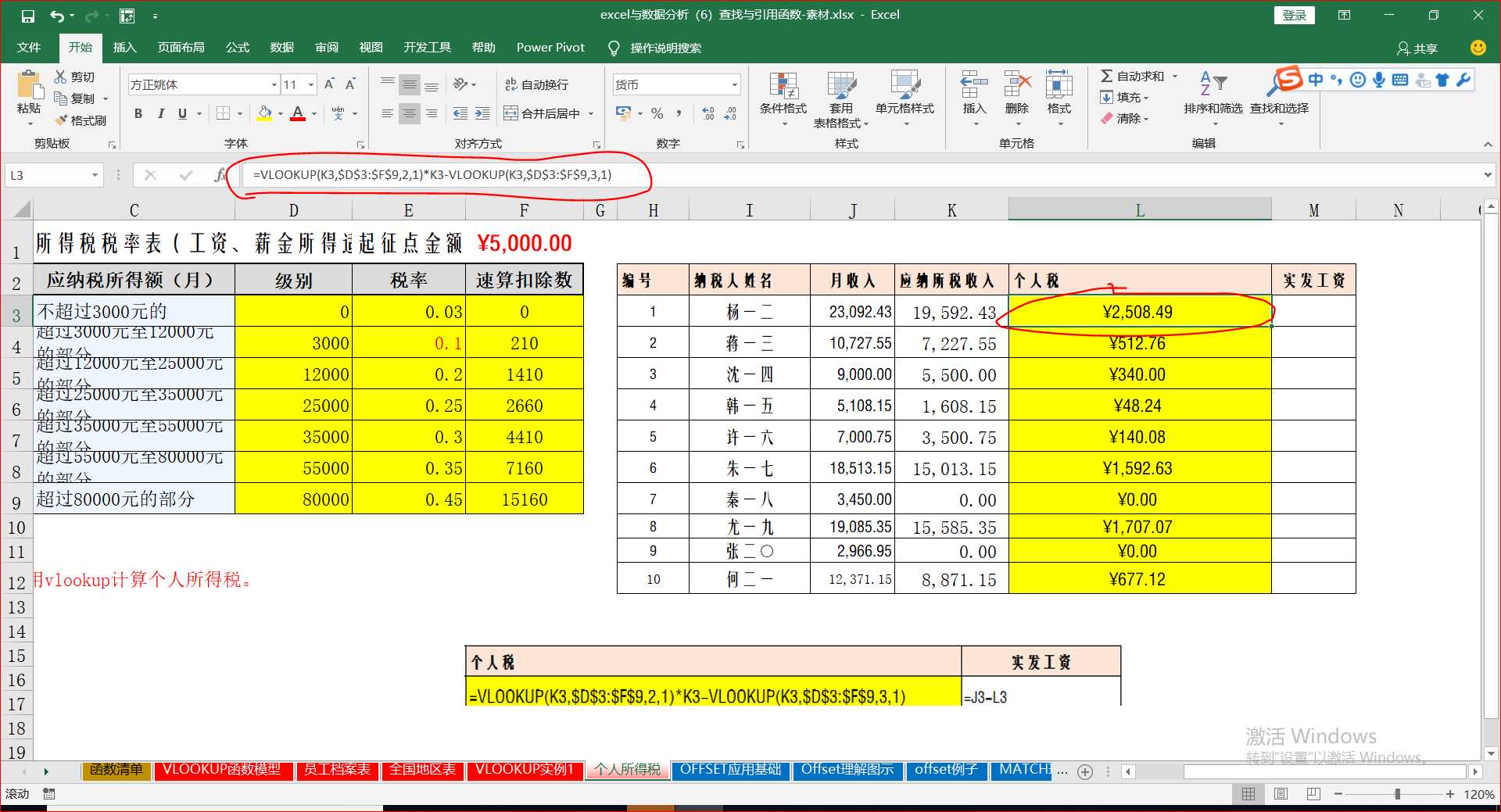Viewport: 1501px width, 812px height.
Task: Switch to the 插入 ribbon tab
Action: click(x=124, y=48)
